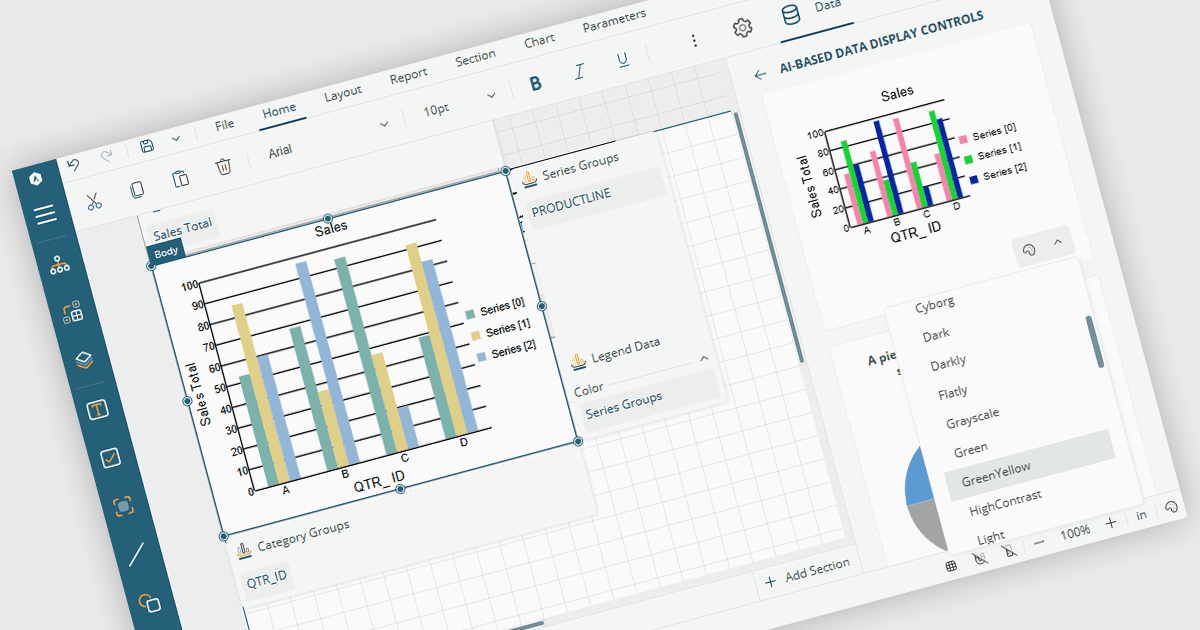1200x630 pixels.
Task: Select the CheckBox control tool
Action: (111, 458)
